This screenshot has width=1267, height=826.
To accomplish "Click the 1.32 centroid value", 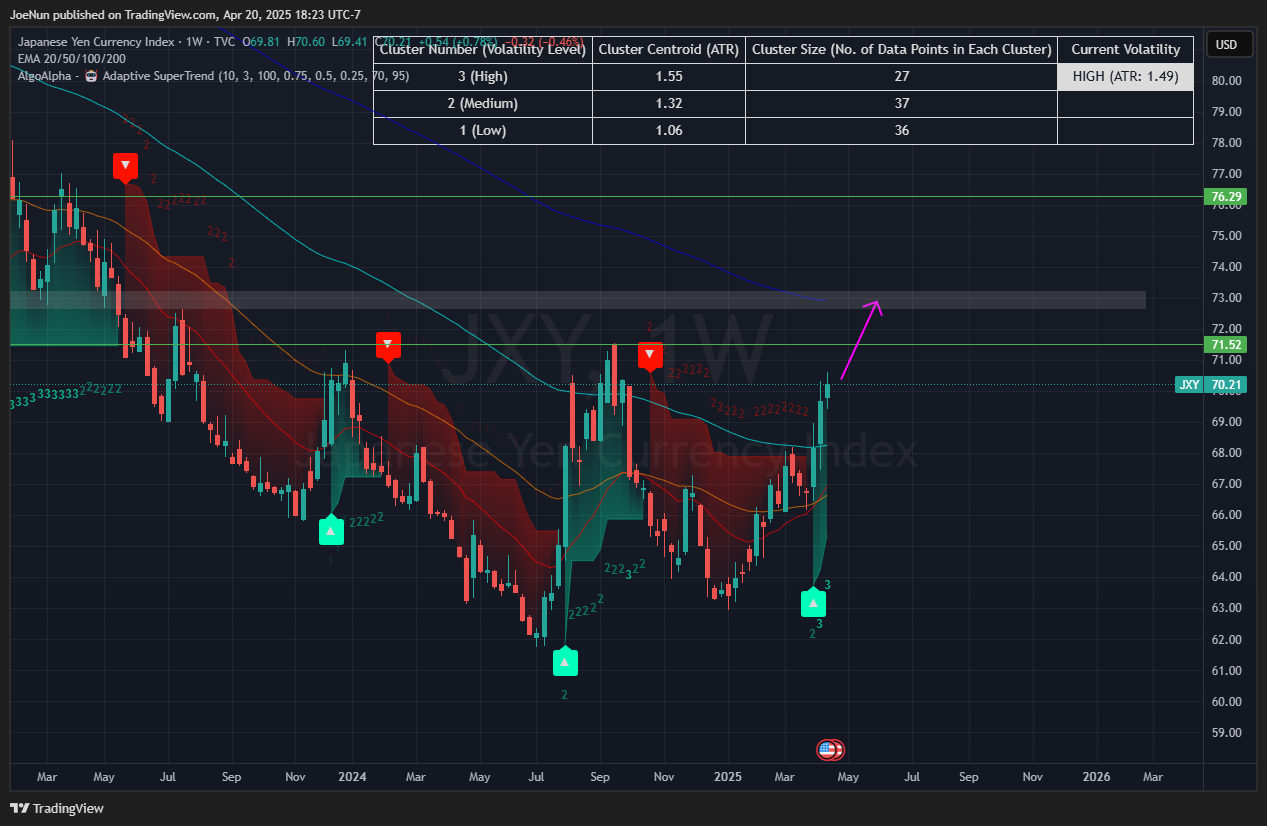I will click(669, 103).
